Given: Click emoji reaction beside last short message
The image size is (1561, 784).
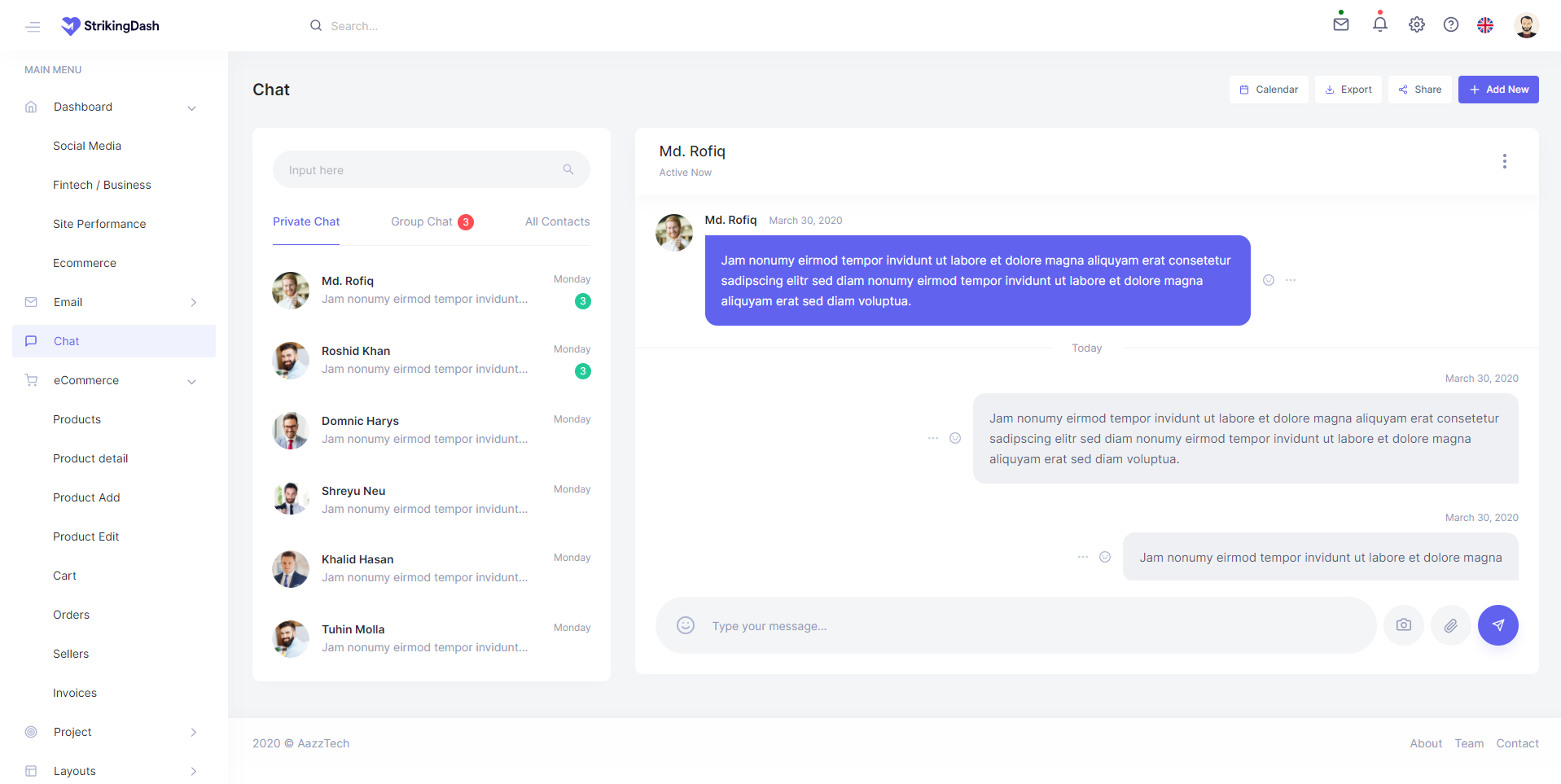Looking at the screenshot, I should (x=1105, y=557).
